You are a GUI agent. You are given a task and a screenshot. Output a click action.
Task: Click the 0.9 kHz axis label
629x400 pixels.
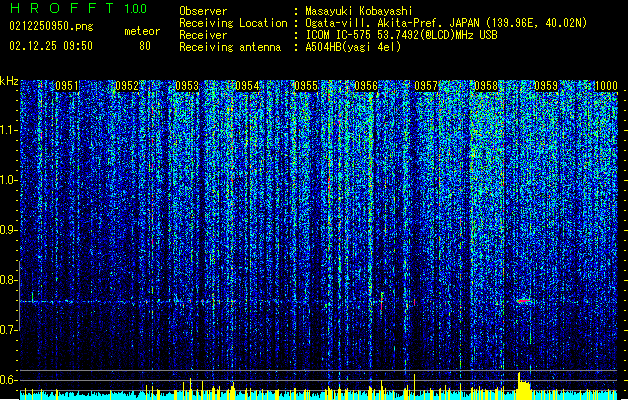(9, 230)
